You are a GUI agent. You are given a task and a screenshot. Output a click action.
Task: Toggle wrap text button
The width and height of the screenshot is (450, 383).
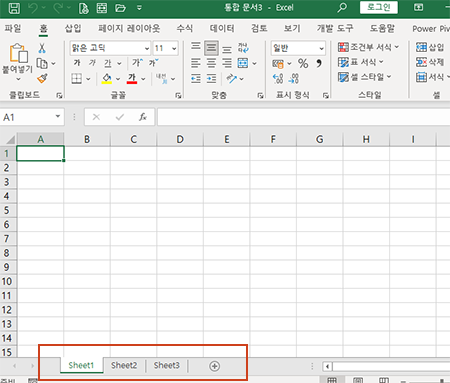click(x=243, y=48)
